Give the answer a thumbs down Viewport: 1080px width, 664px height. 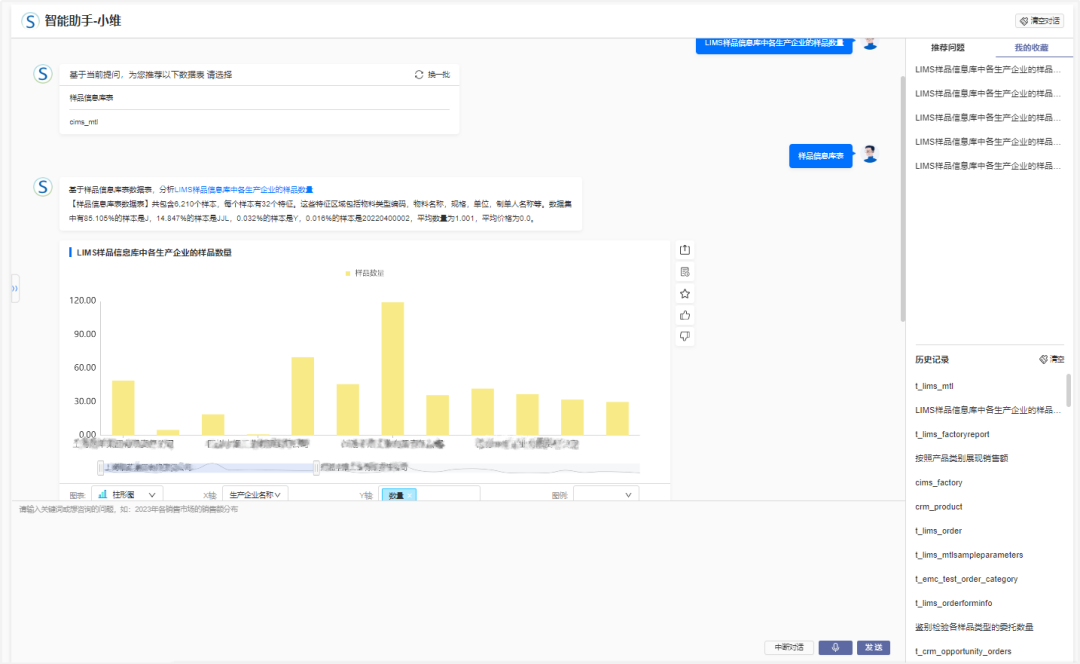685,337
